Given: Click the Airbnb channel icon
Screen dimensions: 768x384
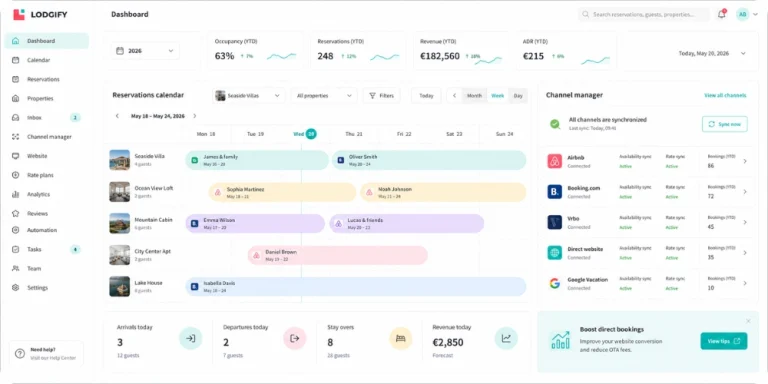Looking at the screenshot, I should click(554, 161).
